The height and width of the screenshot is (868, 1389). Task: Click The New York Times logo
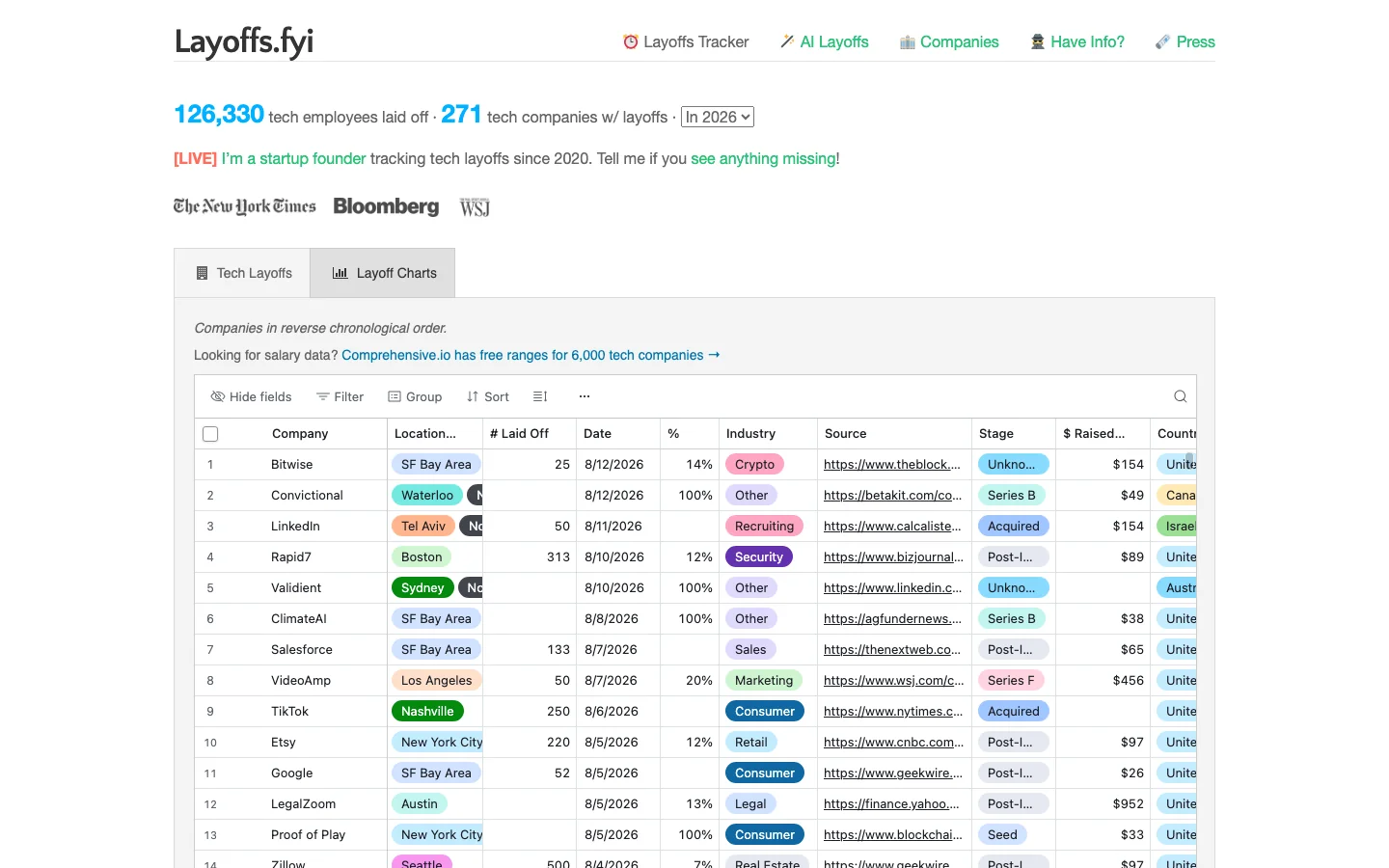[245, 206]
